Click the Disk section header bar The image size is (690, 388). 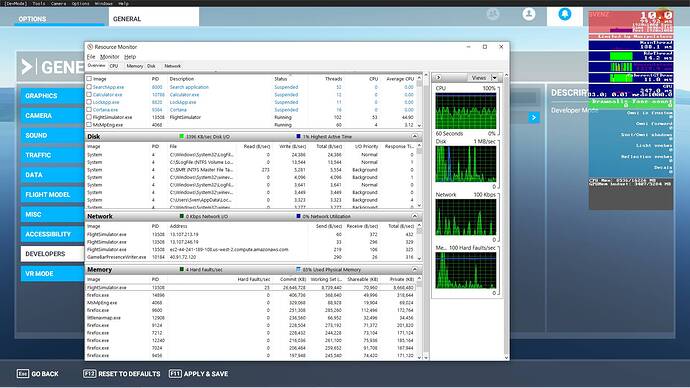coord(254,136)
